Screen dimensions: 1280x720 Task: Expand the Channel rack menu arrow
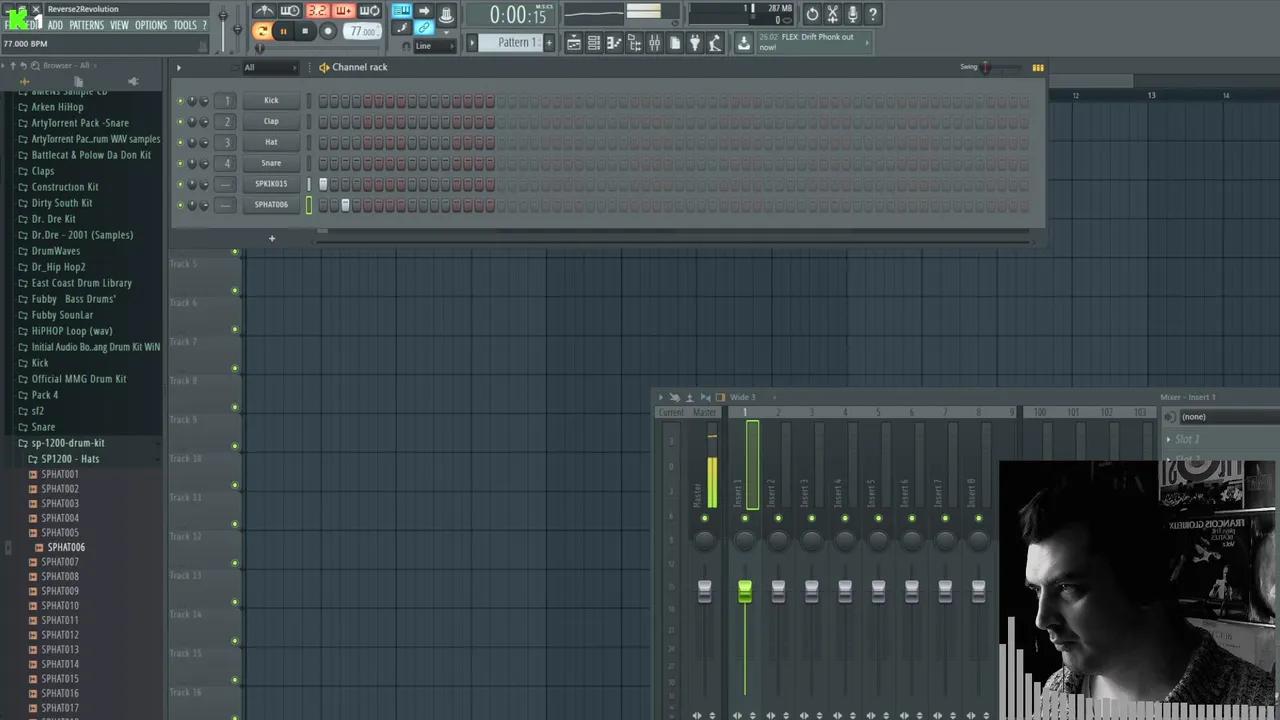(179, 67)
